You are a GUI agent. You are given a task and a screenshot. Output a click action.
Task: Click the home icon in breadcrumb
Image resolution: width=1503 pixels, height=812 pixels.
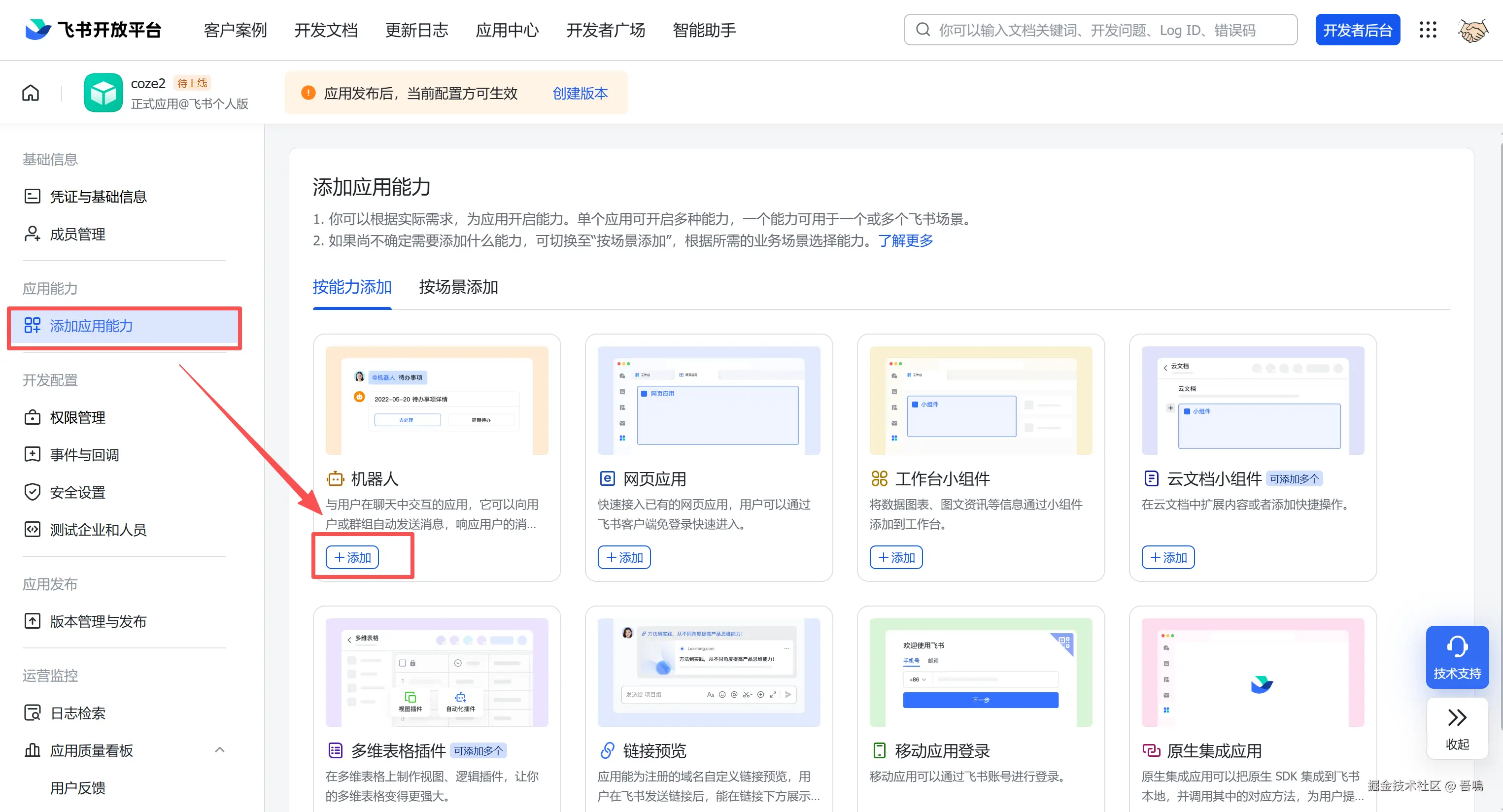(x=31, y=93)
